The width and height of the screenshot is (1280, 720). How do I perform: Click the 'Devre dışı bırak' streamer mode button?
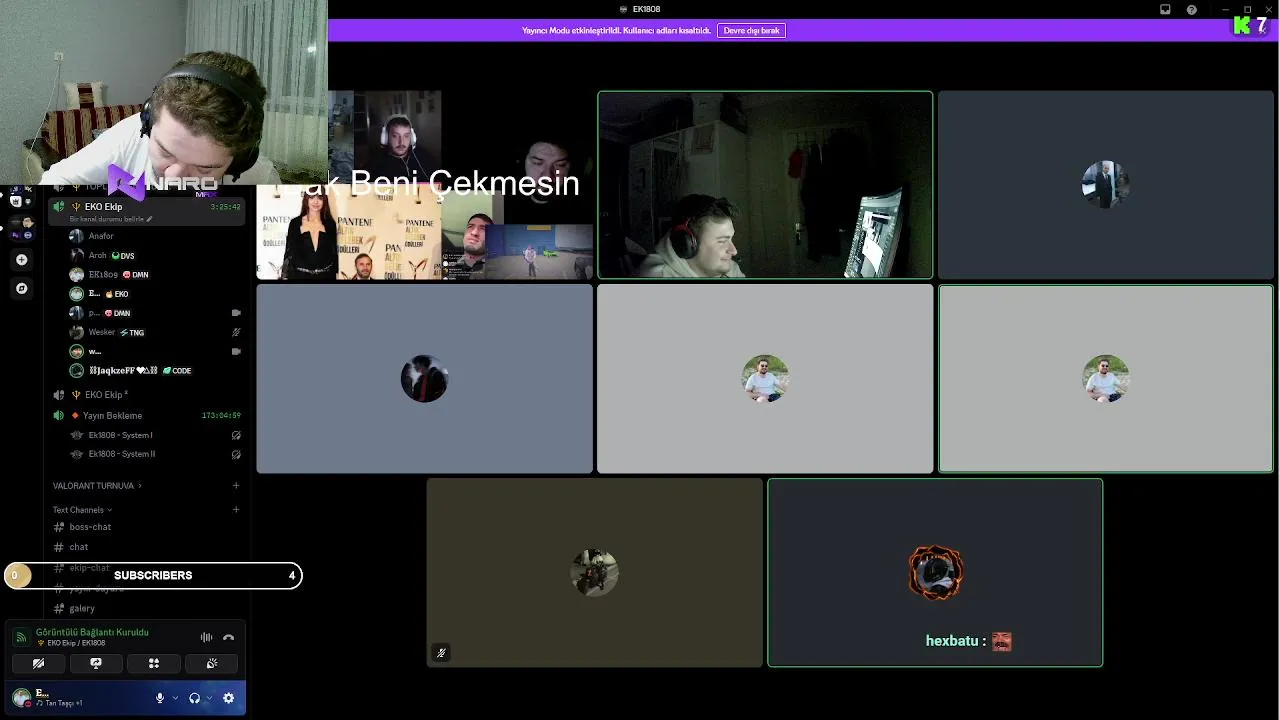(x=751, y=31)
